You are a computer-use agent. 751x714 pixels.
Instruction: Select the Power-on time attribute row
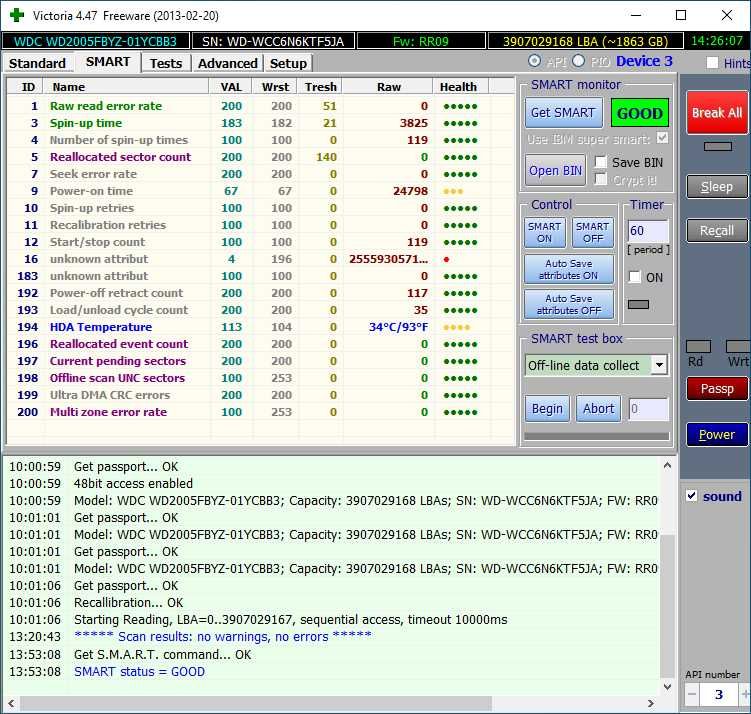click(x=261, y=191)
